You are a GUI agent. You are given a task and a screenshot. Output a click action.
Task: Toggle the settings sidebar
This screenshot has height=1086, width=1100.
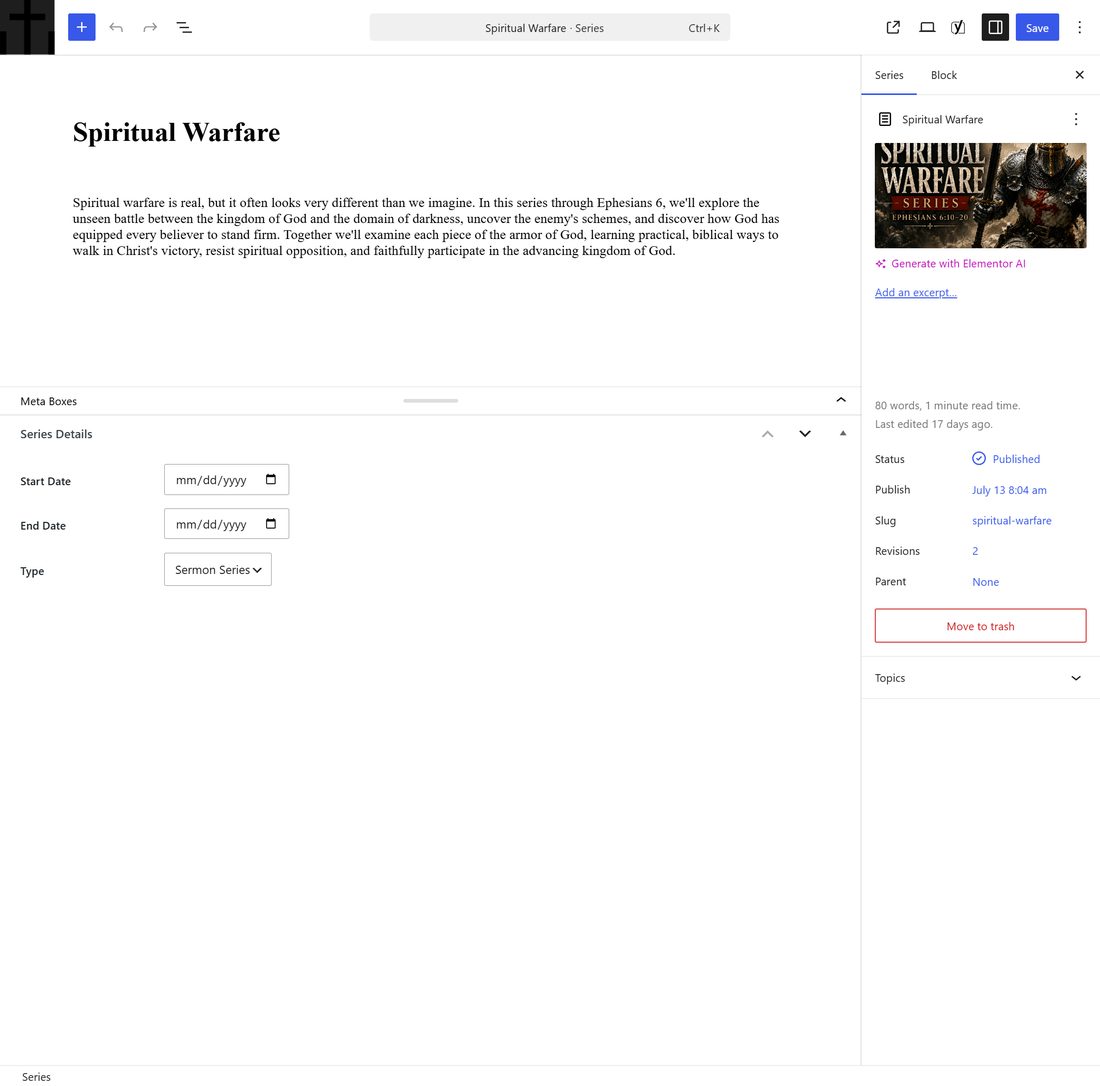995,27
